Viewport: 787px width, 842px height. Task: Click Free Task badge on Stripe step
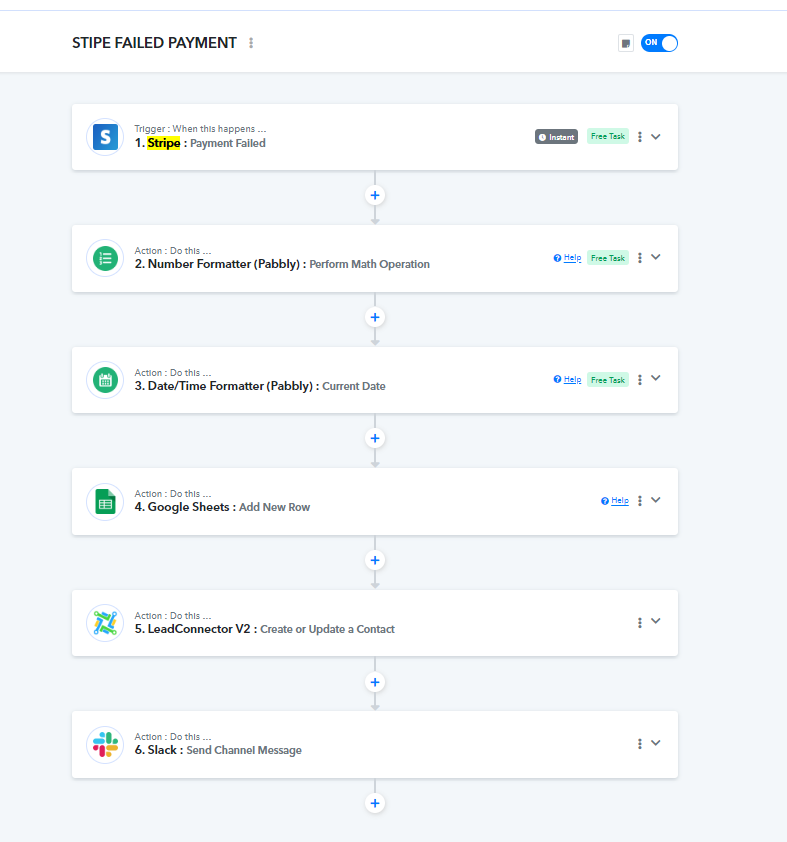point(608,136)
